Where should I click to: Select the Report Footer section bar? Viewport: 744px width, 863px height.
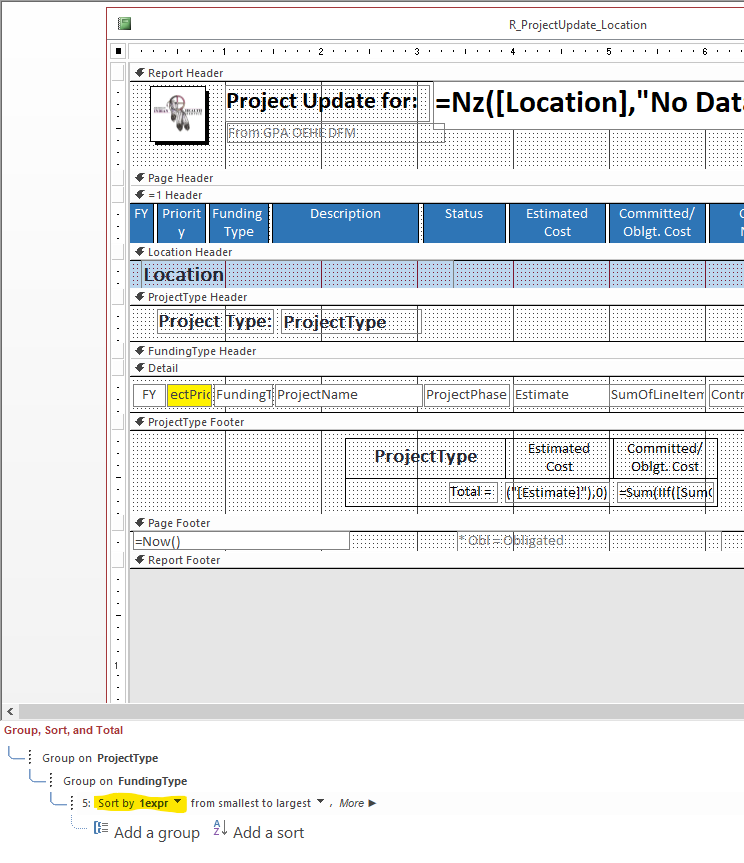[437, 560]
